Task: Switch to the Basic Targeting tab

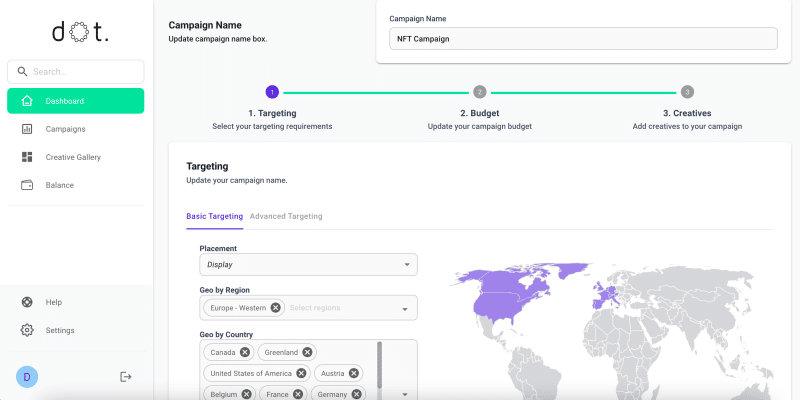Action: point(214,216)
